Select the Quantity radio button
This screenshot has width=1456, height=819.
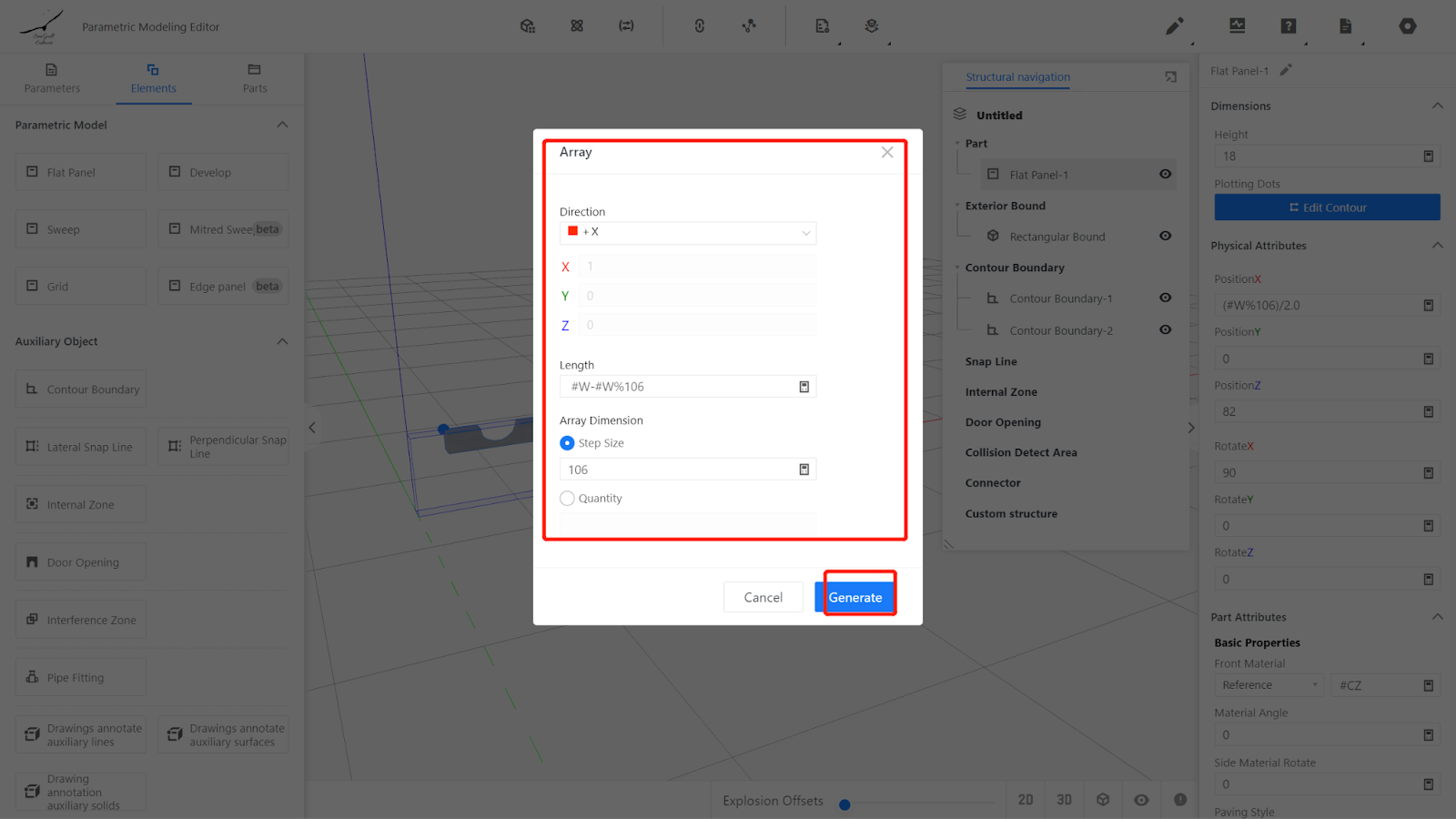567,499
